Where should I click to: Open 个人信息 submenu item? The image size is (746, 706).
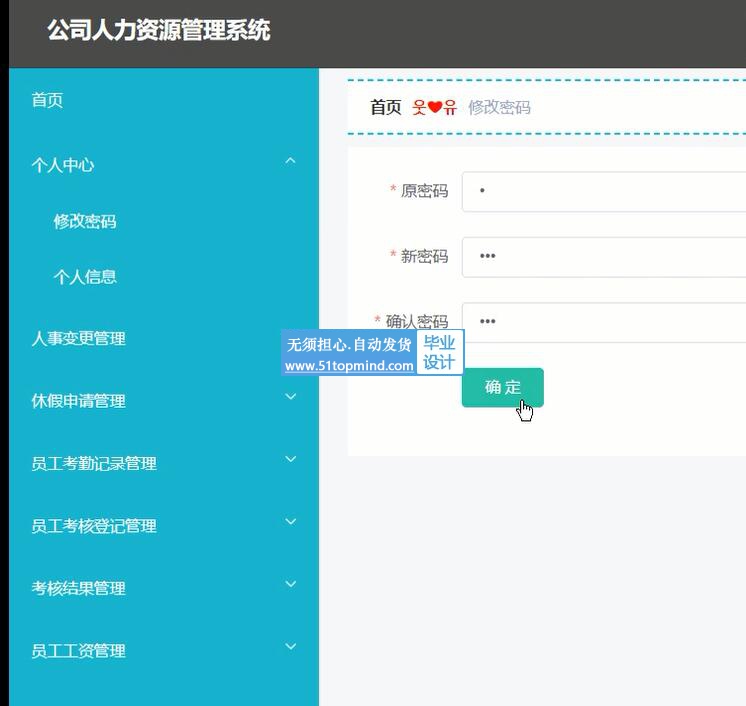(85, 276)
